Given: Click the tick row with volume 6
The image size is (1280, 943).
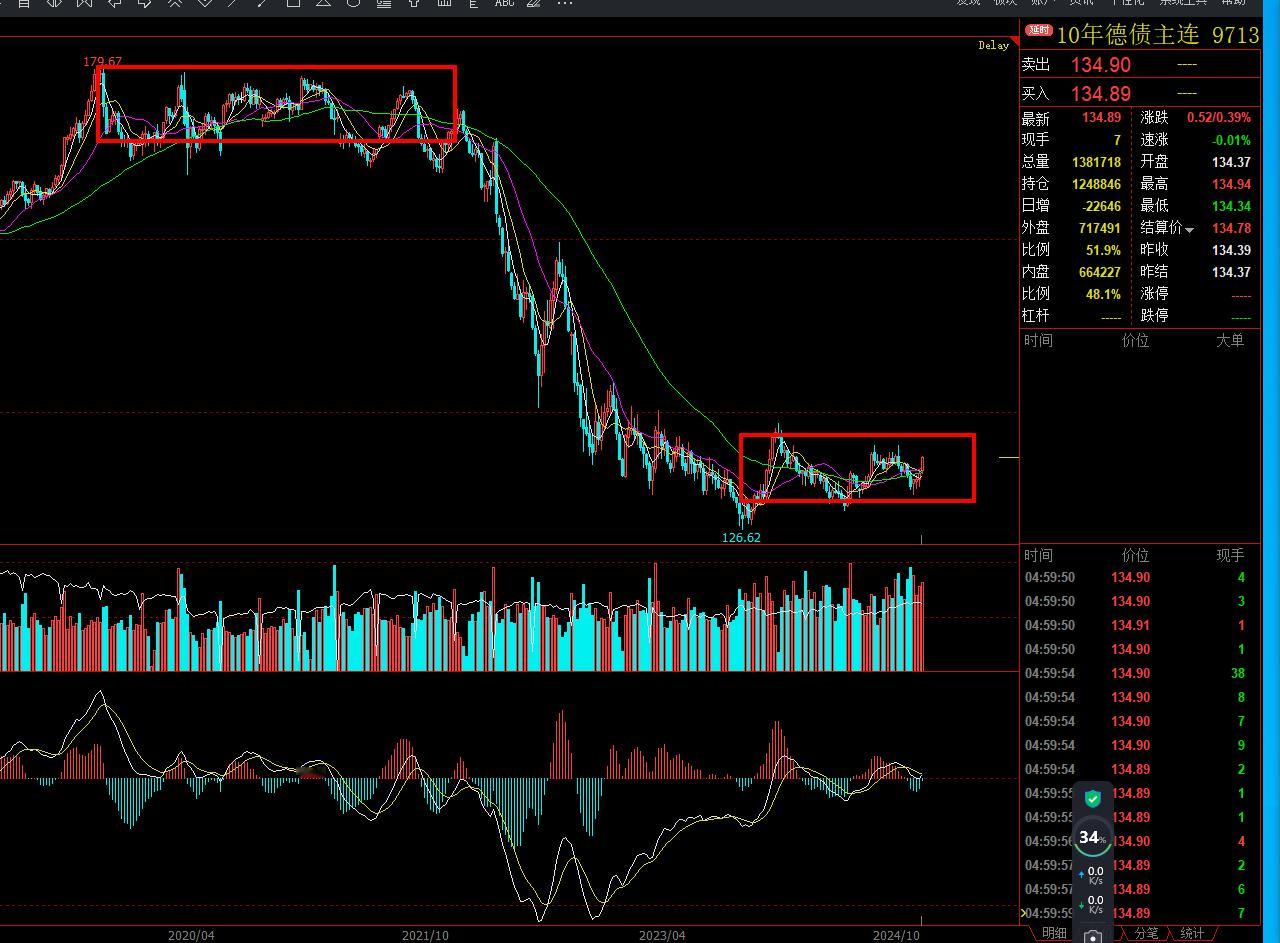Looking at the screenshot, I should [1139, 889].
